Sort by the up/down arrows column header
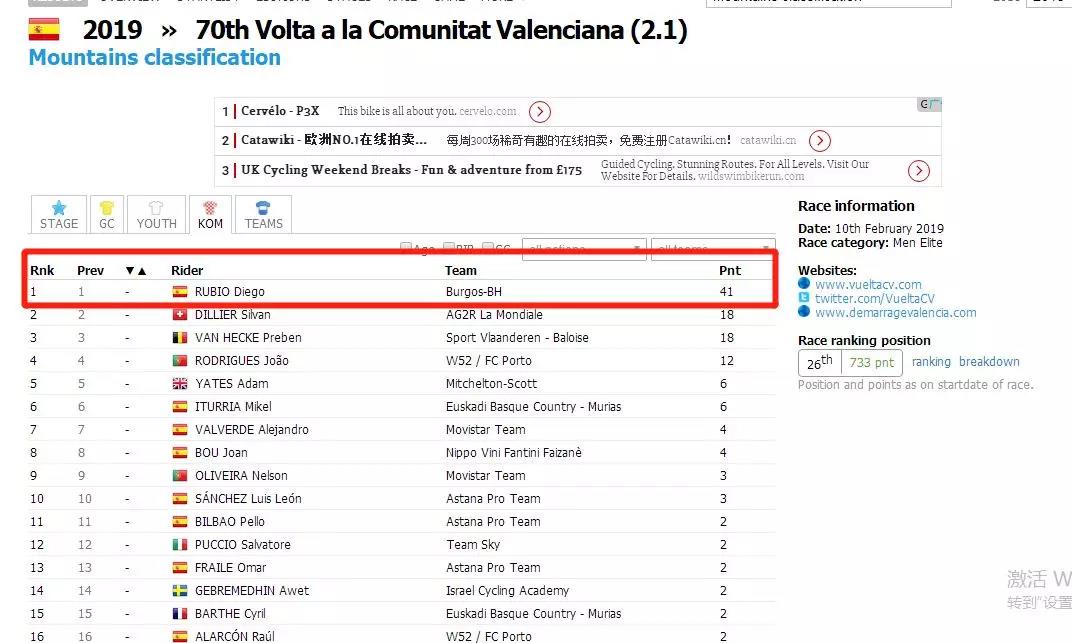Image resolution: width=1072 pixels, height=643 pixels. coord(136,270)
